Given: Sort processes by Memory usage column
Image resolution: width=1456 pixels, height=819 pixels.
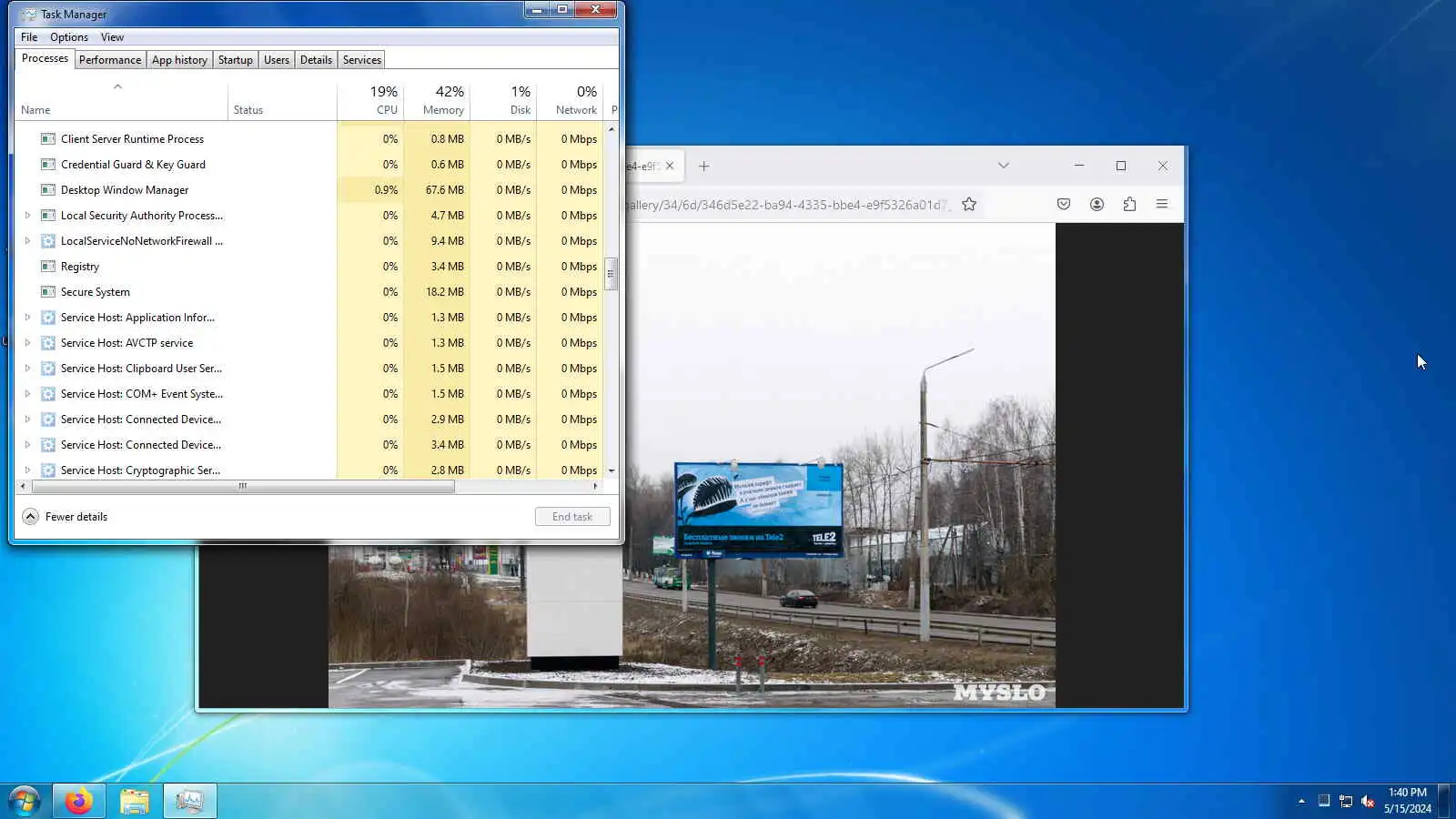Looking at the screenshot, I should pos(437,100).
